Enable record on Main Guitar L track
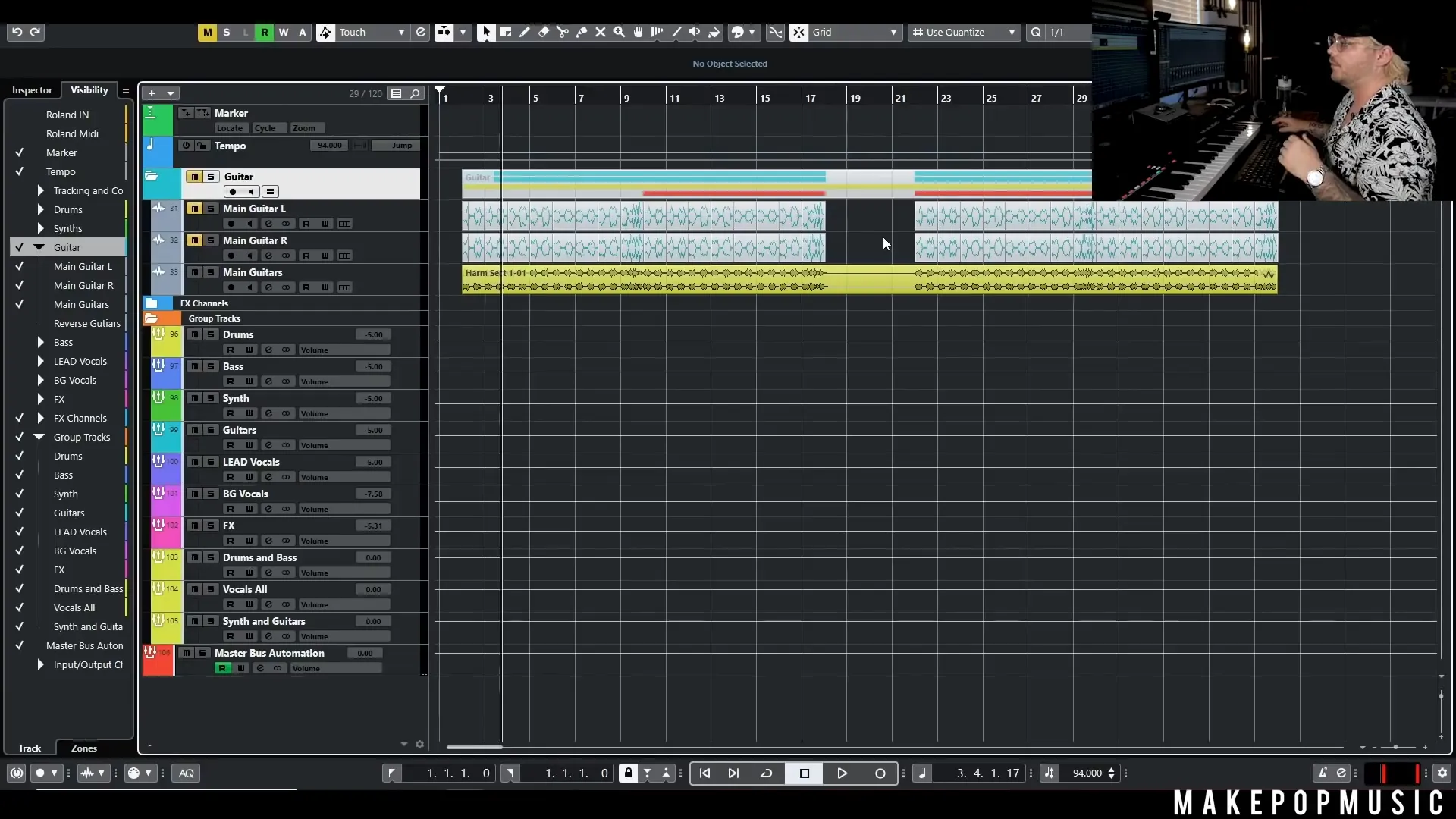1456x819 pixels. tap(231, 224)
